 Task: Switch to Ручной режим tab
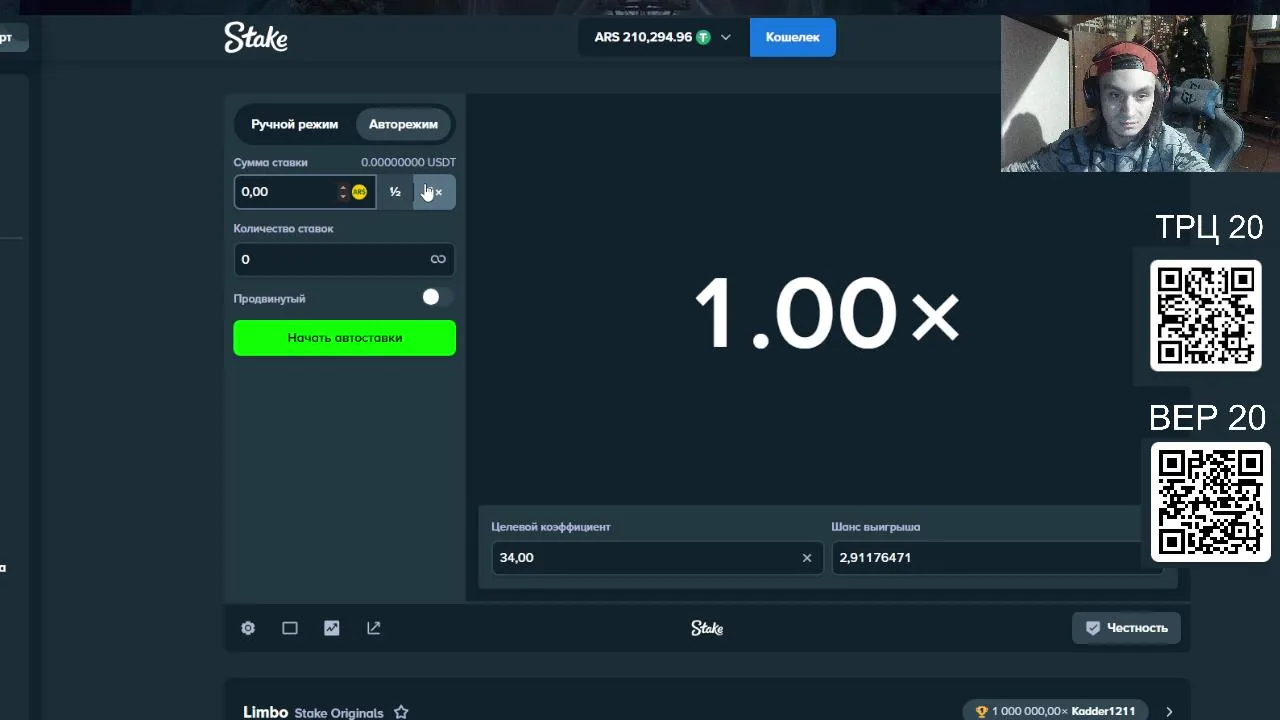[295, 124]
